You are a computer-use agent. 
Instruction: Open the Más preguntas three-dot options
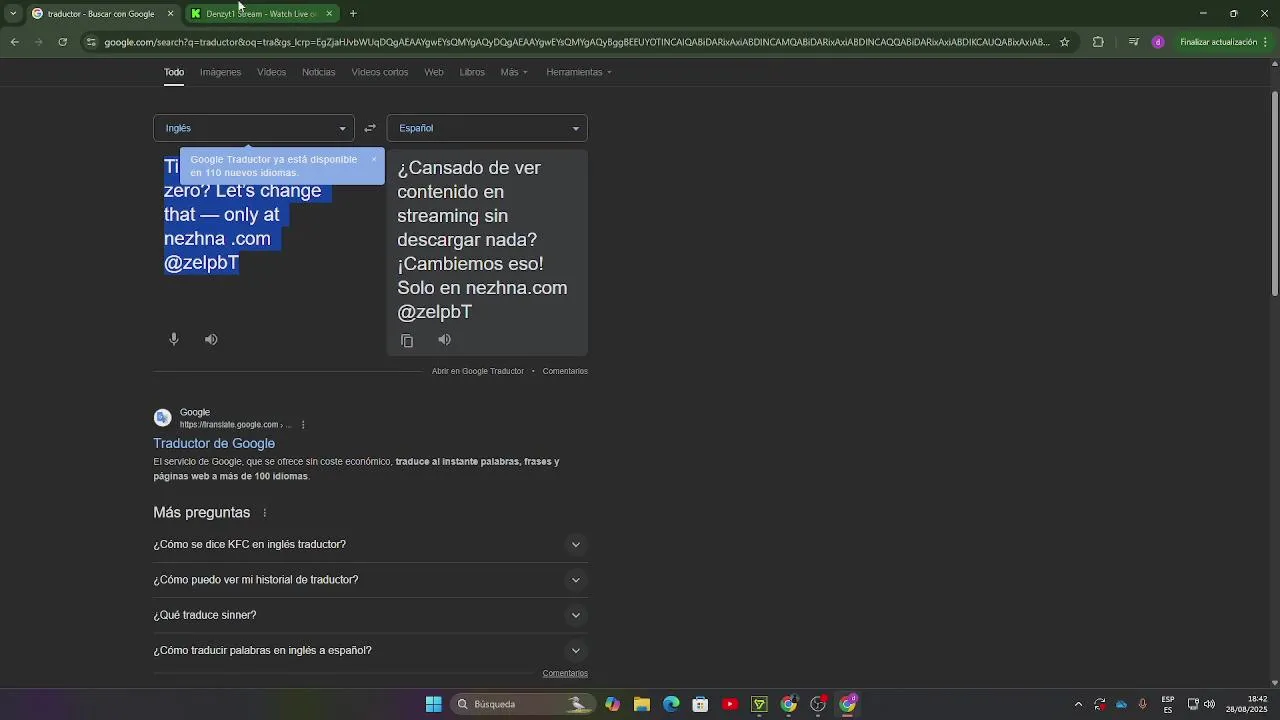(x=265, y=513)
